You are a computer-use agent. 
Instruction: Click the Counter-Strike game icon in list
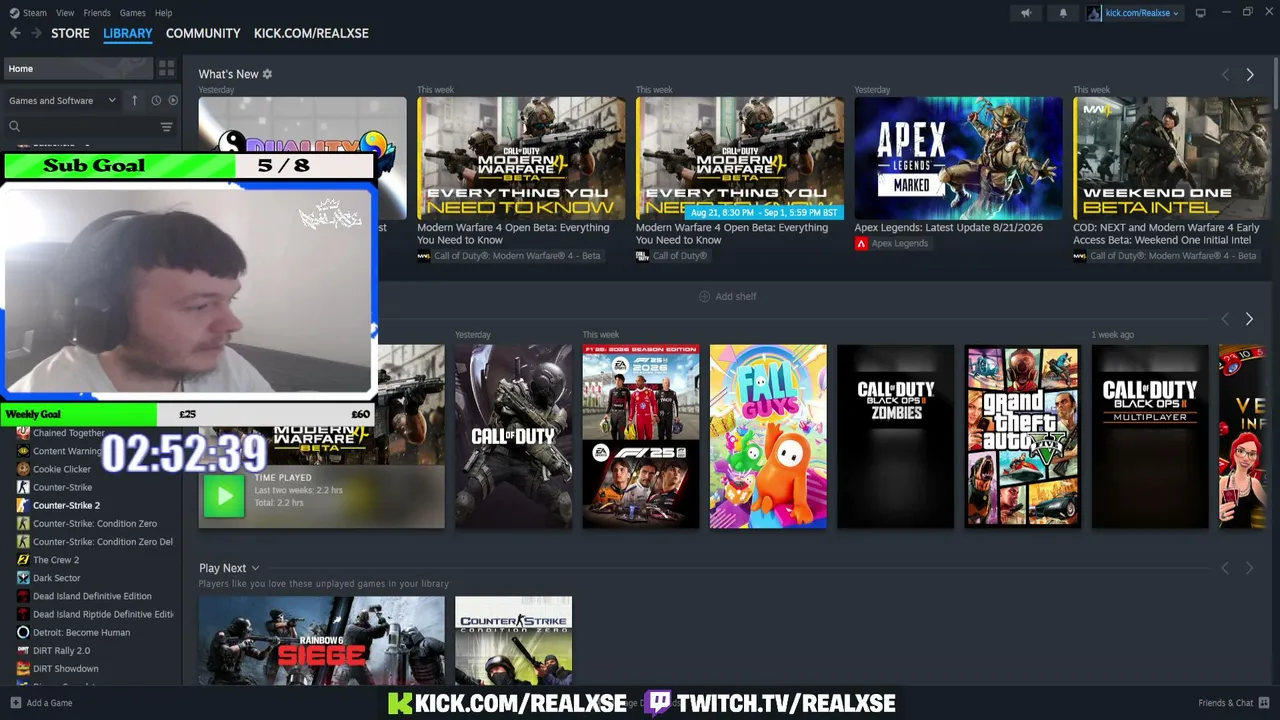[x=23, y=487]
